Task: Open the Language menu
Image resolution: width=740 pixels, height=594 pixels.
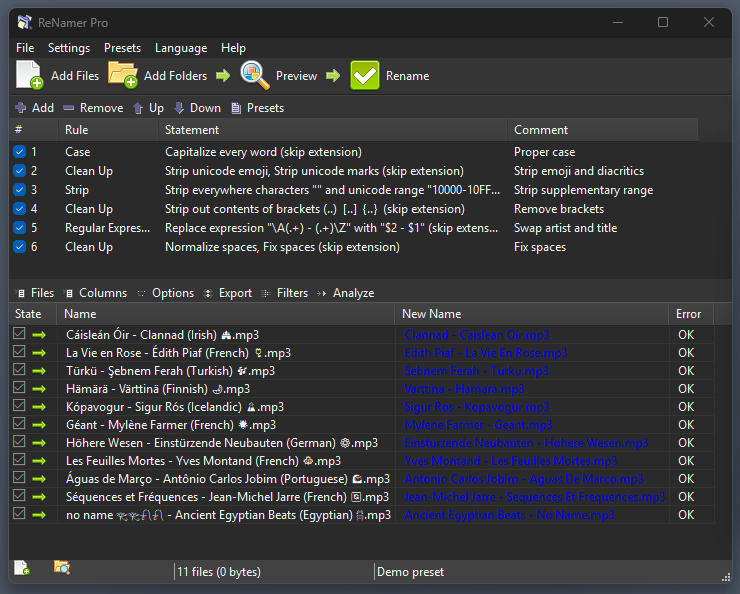Action: tap(181, 48)
